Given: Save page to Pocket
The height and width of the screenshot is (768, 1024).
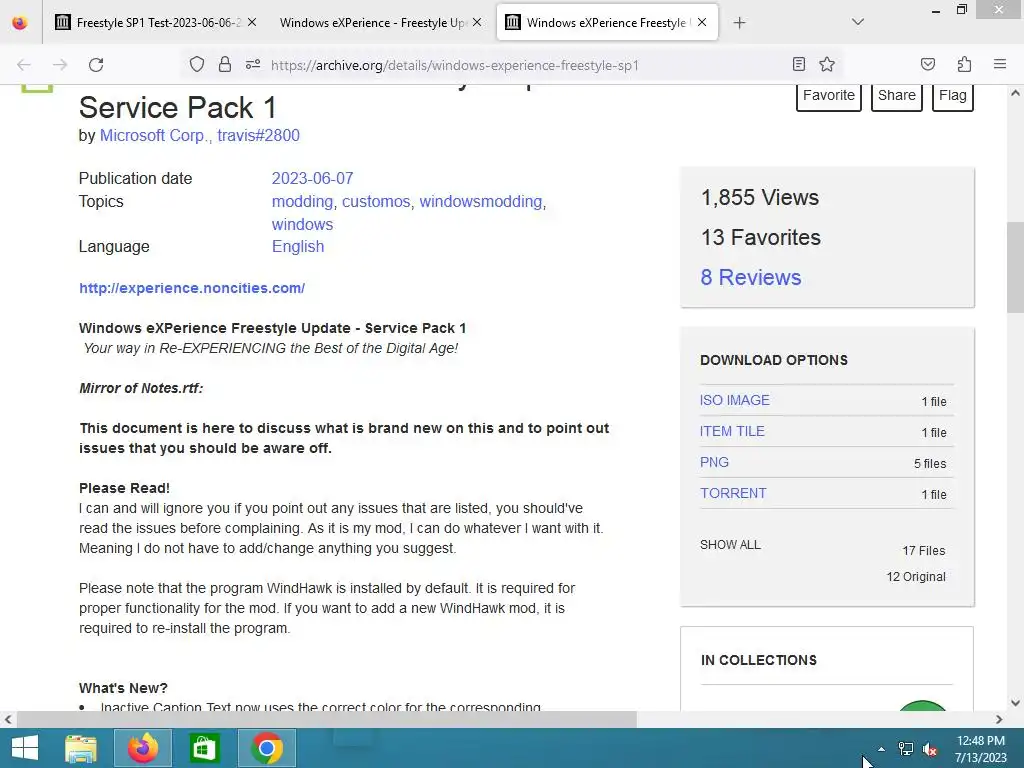Looking at the screenshot, I should pyautogui.click(x=927, y=64).
